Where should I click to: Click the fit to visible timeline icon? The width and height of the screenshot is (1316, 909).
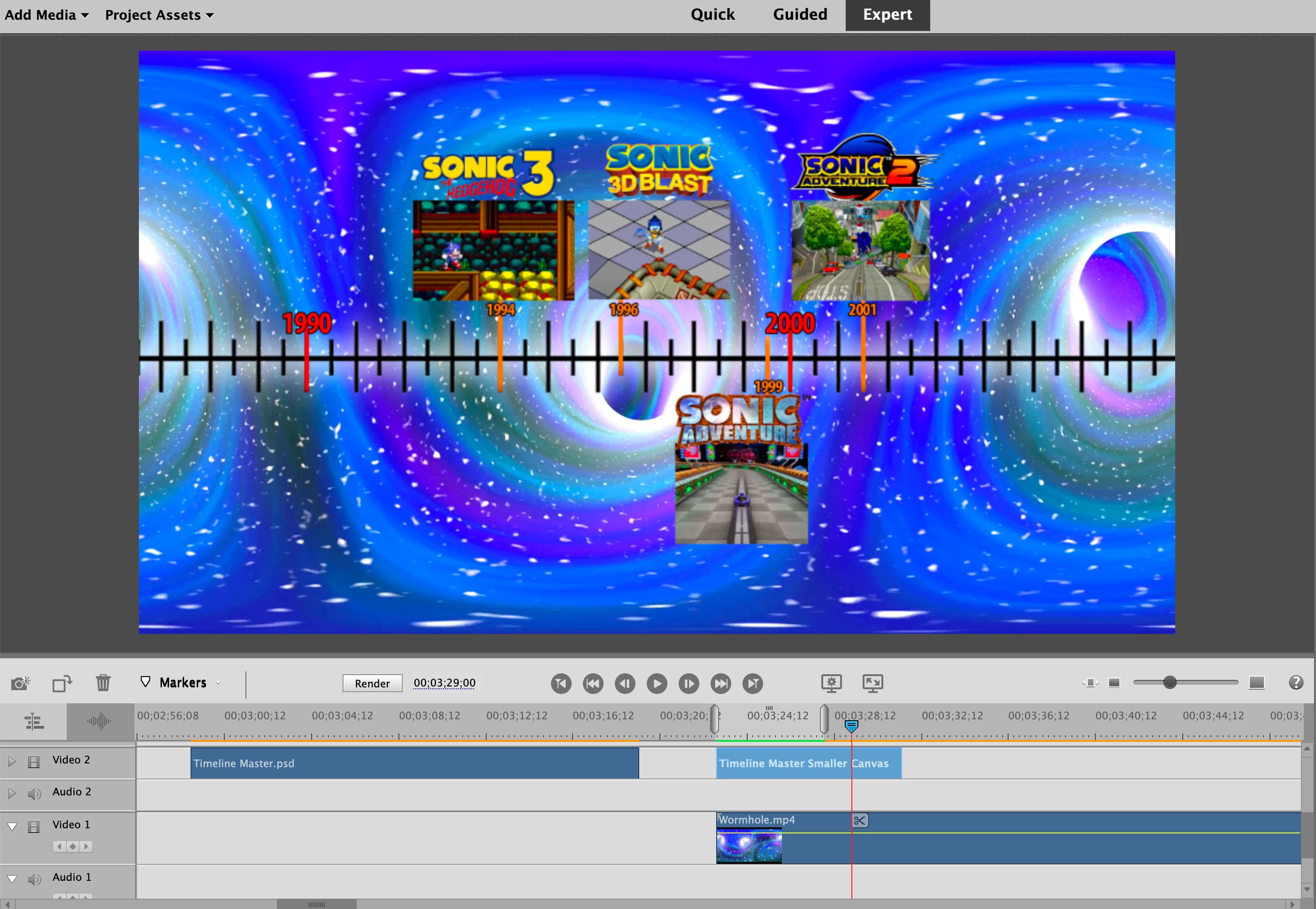(1090, 683)
